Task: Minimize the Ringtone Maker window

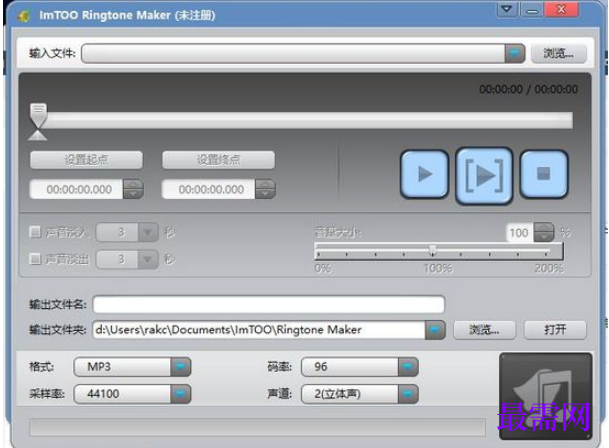Action: click(532, 10)
